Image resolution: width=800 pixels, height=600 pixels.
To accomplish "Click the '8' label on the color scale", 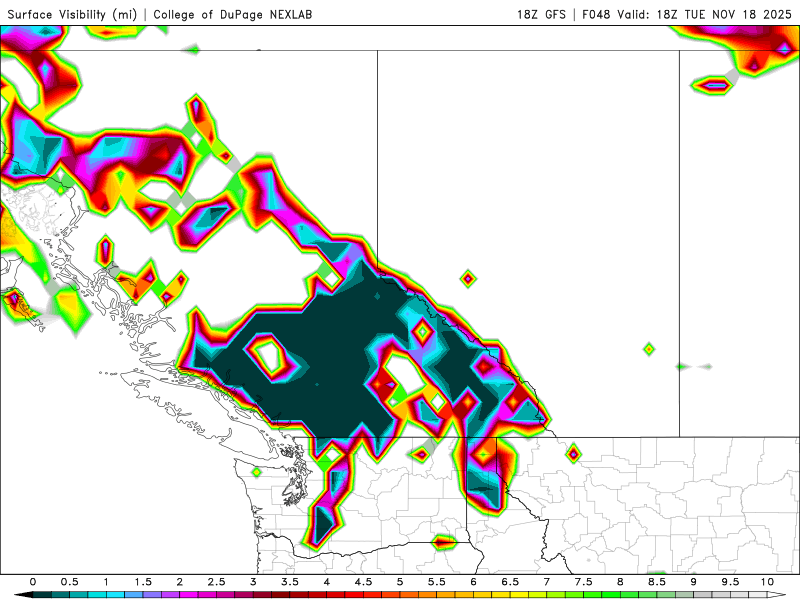I will coord(620,582).
